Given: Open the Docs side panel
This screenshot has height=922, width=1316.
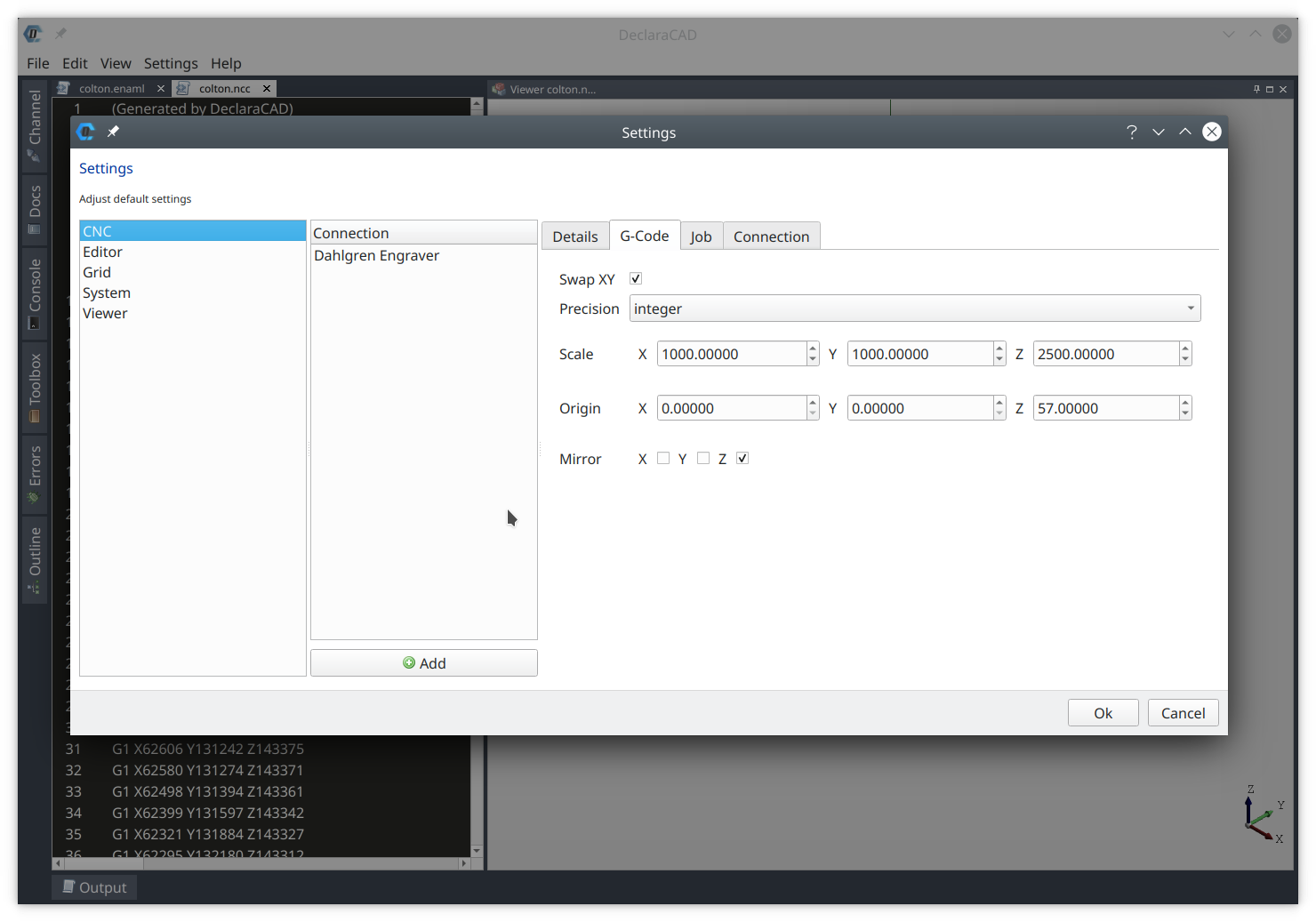Looking at the screenshot, I should click(35, 210).
